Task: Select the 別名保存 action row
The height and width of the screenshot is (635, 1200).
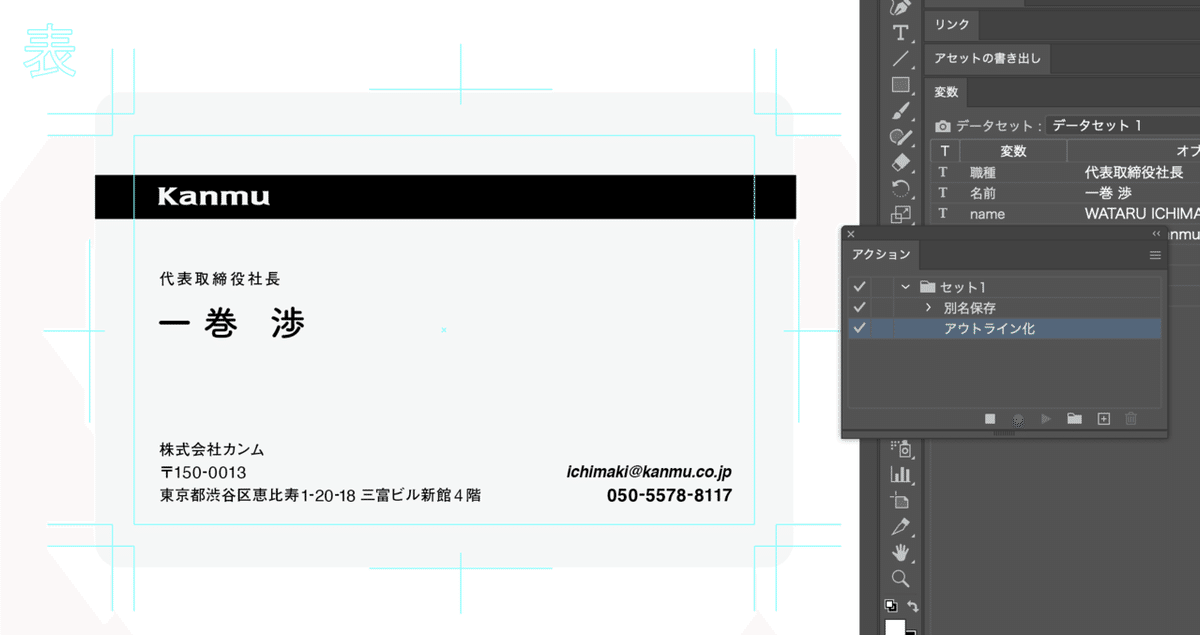Action: point(1004,307)
